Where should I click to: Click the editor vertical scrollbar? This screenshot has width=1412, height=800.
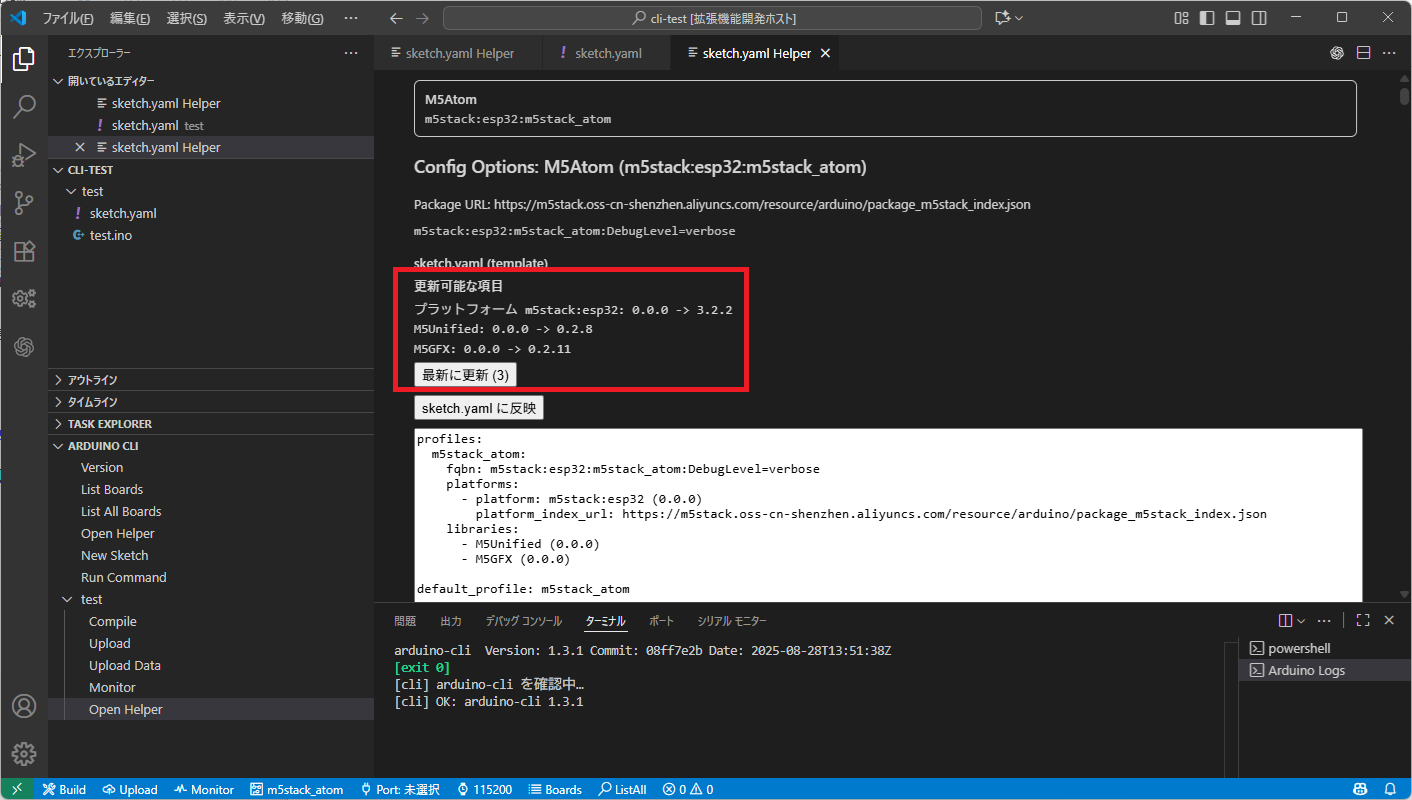coord(1404,97)
